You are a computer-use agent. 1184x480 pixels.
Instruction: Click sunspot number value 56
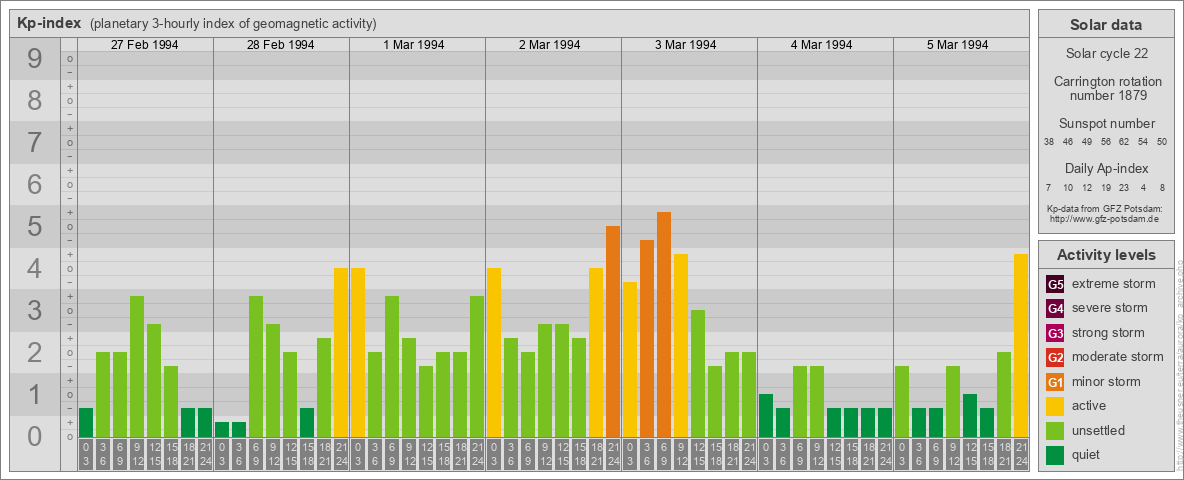click(1105, 142)
